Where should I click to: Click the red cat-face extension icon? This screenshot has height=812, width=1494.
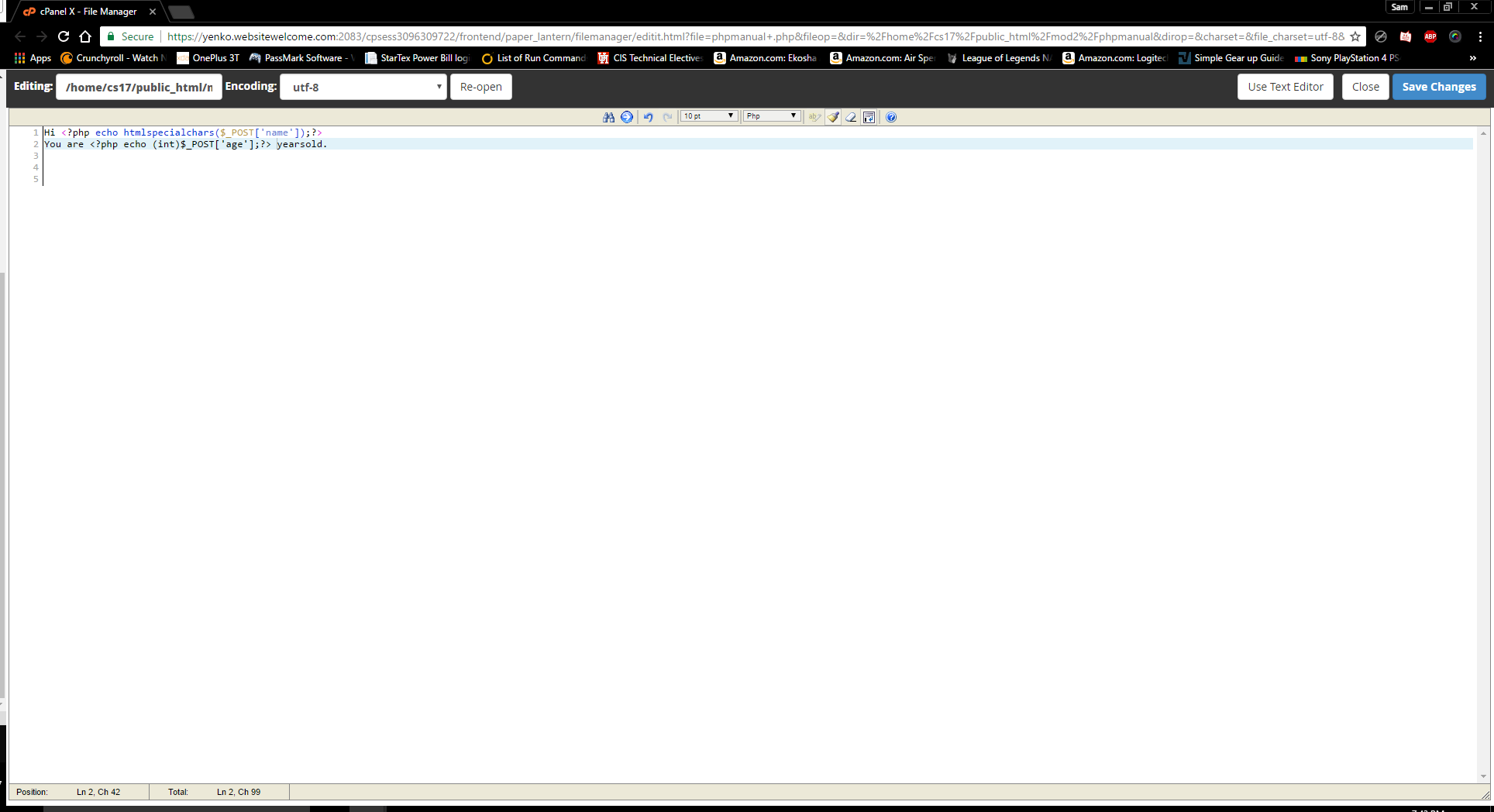click(1406, 36)
